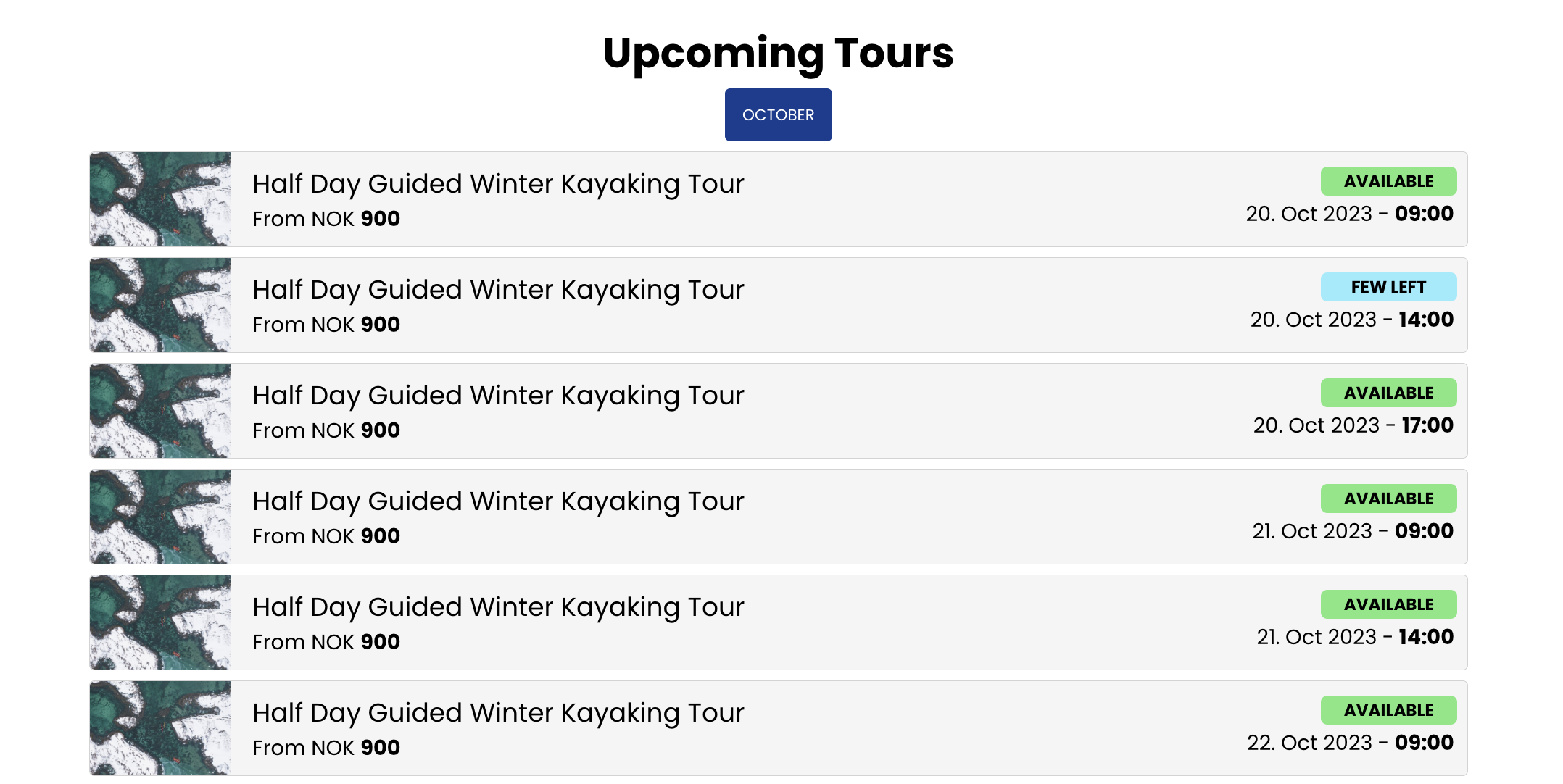Screen dimensions: 1563x784
Task: Click AVAILABLE badge for 20. Oct 09:00
Action: click(x=1388, y=181)
